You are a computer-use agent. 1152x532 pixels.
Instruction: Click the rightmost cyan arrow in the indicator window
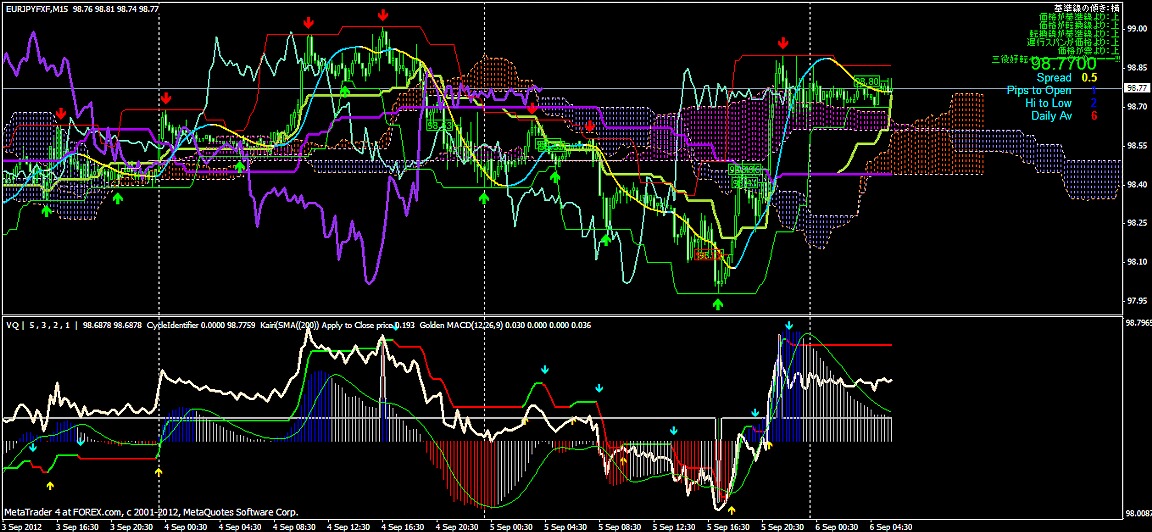789,326
